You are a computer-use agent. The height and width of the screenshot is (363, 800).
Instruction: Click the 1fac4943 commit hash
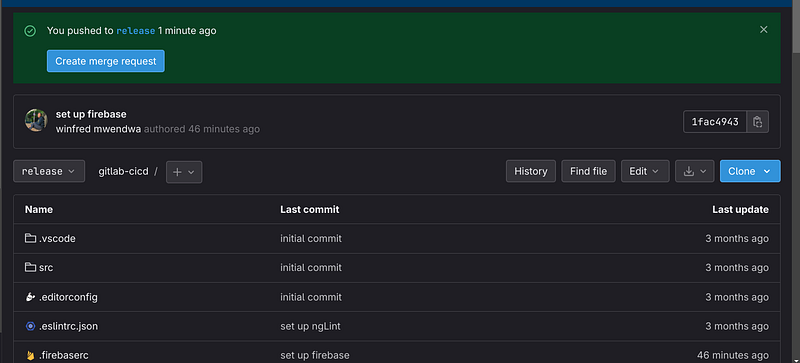click(715, 122)
